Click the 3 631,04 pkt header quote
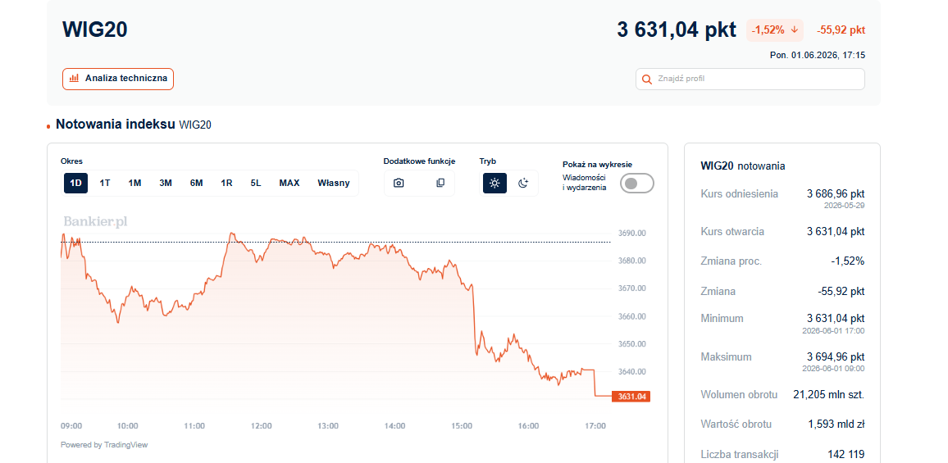948x463 pixels. tap(677, 30)
